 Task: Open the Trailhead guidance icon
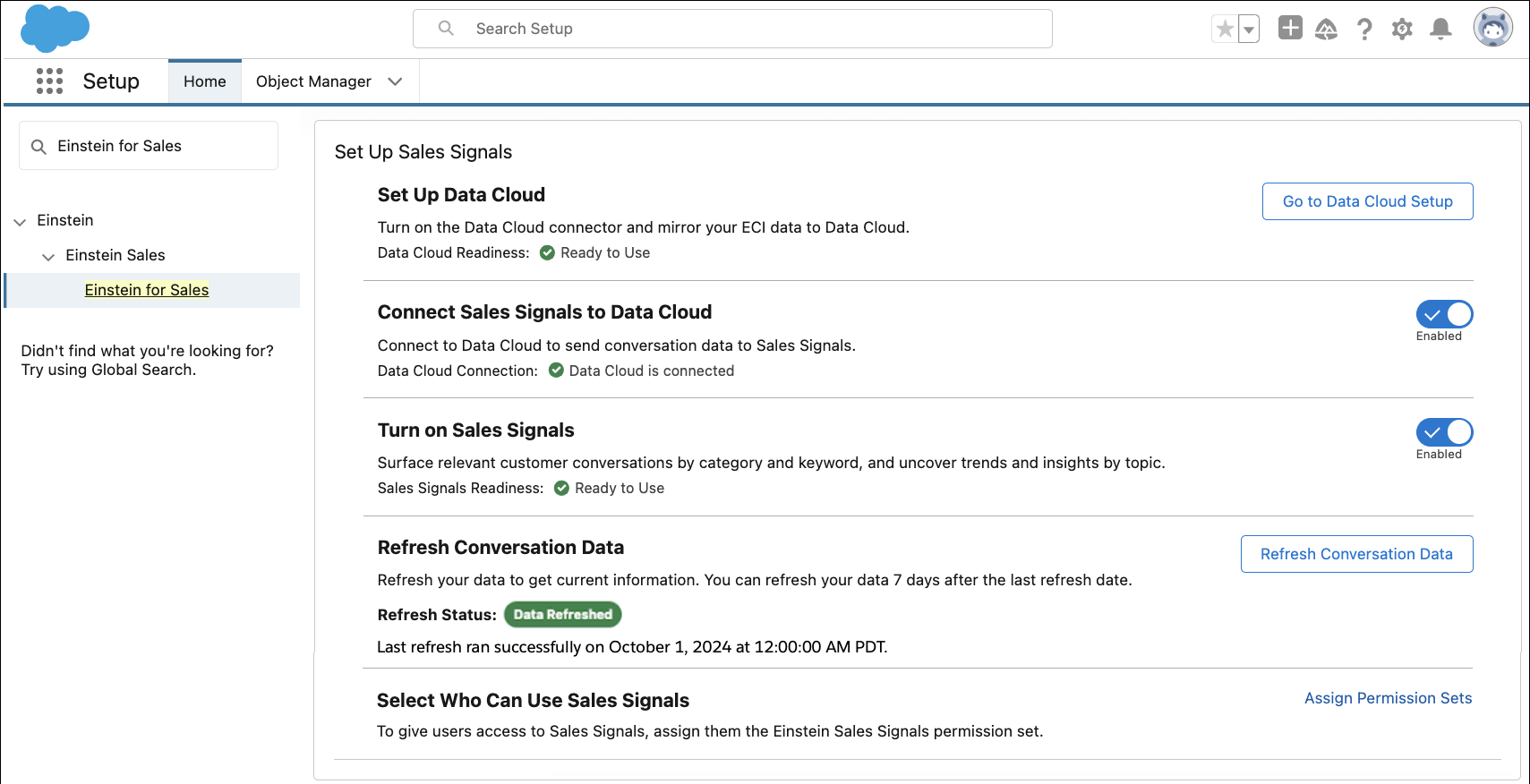tap(1326, 30)
